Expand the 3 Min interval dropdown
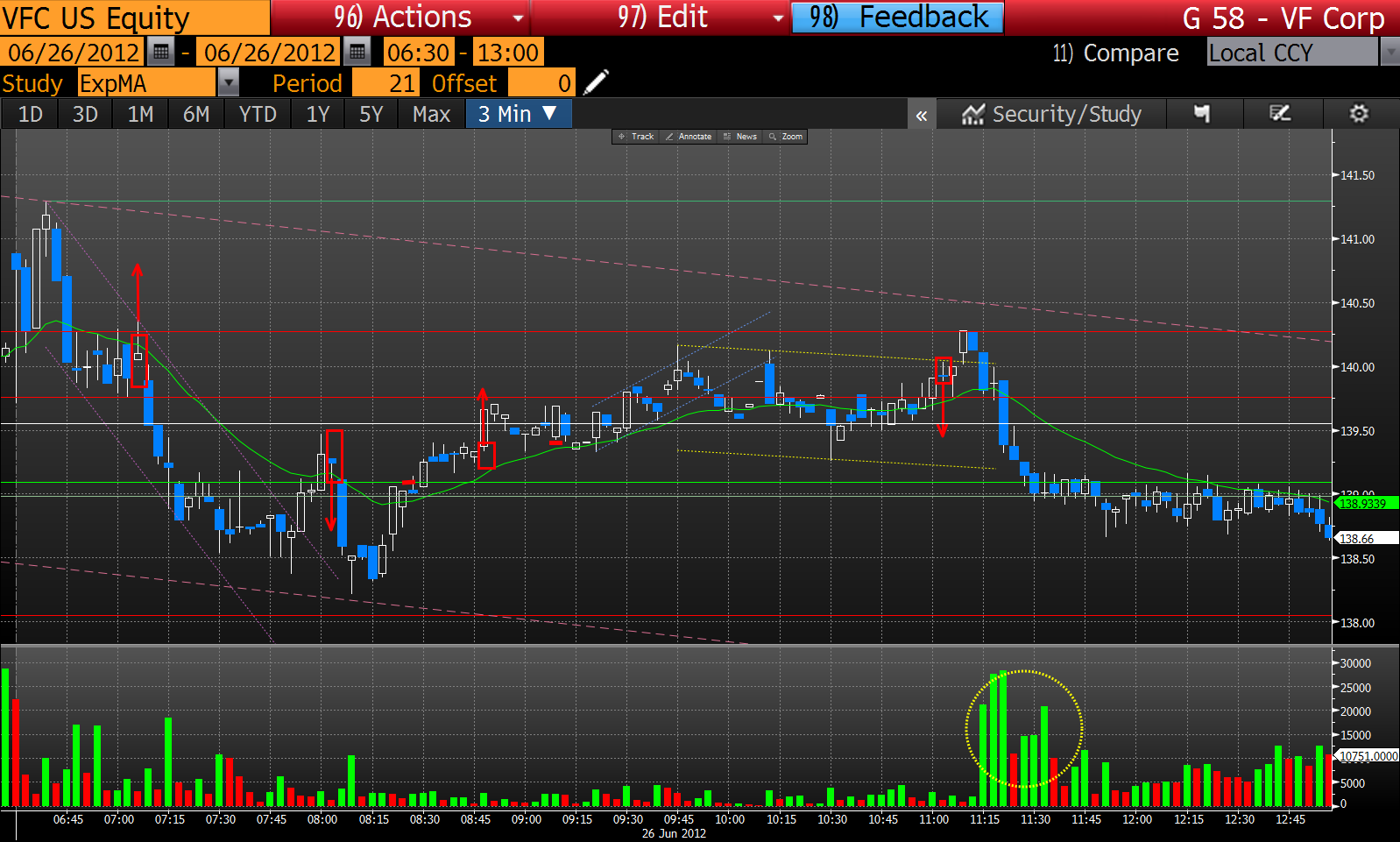This screenshot has width=1400, height=842. point(519,114)
